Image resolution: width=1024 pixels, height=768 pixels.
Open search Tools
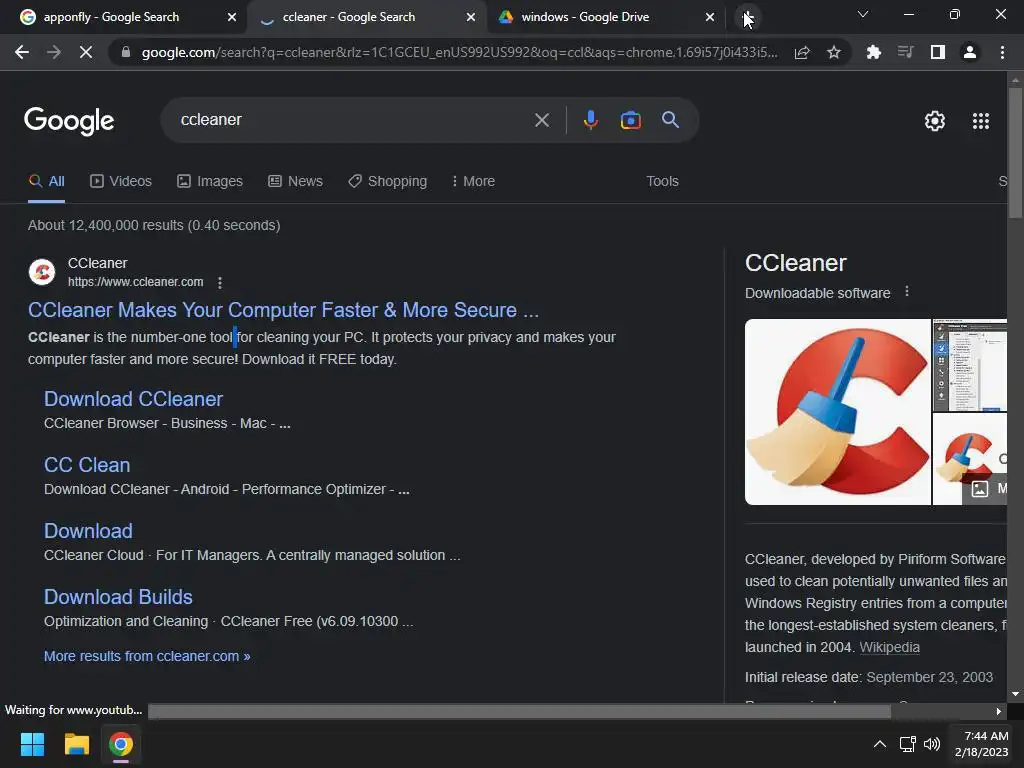click(662, 181)
